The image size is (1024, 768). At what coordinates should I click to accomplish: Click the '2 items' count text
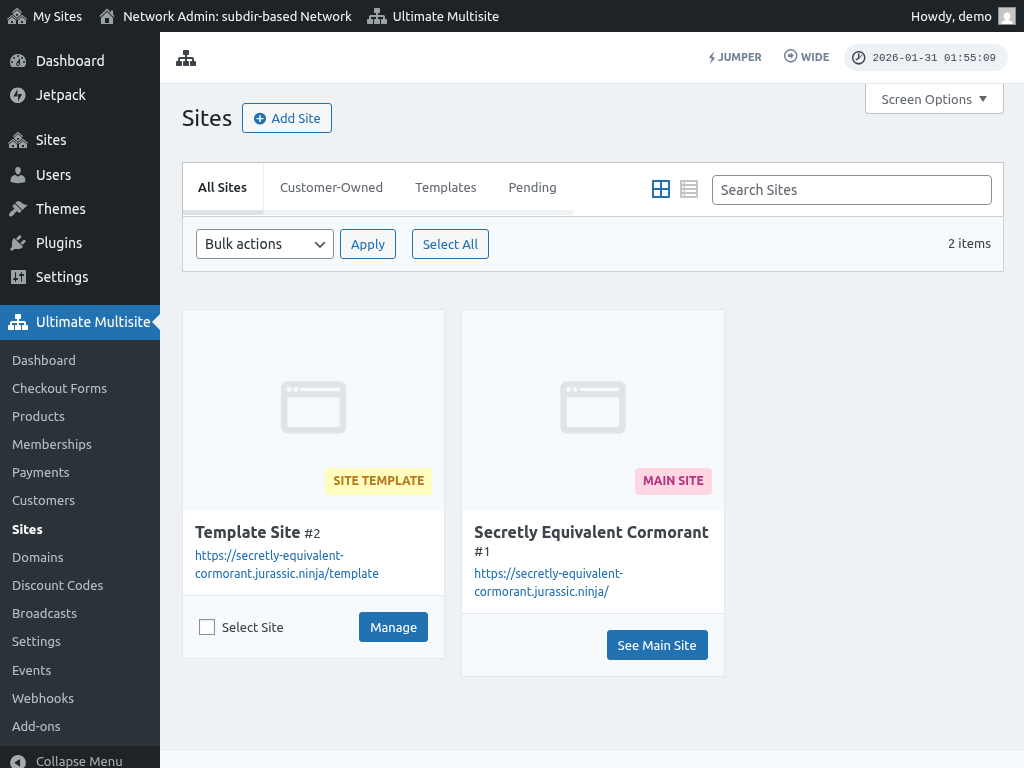click(969, 244)
